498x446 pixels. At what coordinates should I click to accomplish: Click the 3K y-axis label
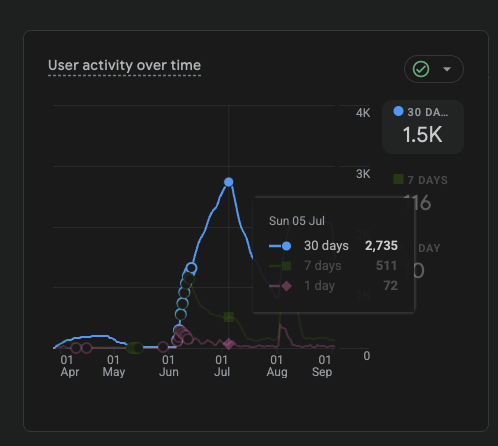pos(363,174)
